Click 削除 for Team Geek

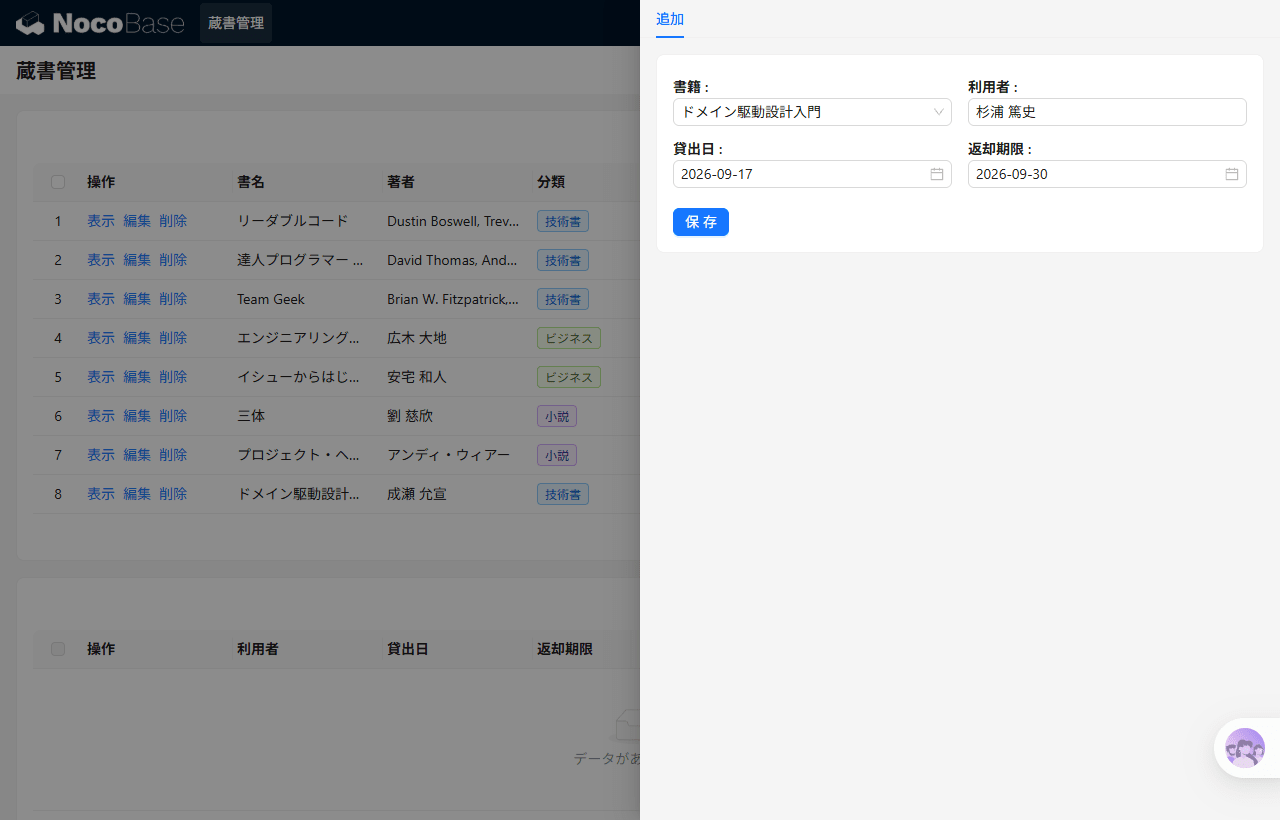[173, 299]
